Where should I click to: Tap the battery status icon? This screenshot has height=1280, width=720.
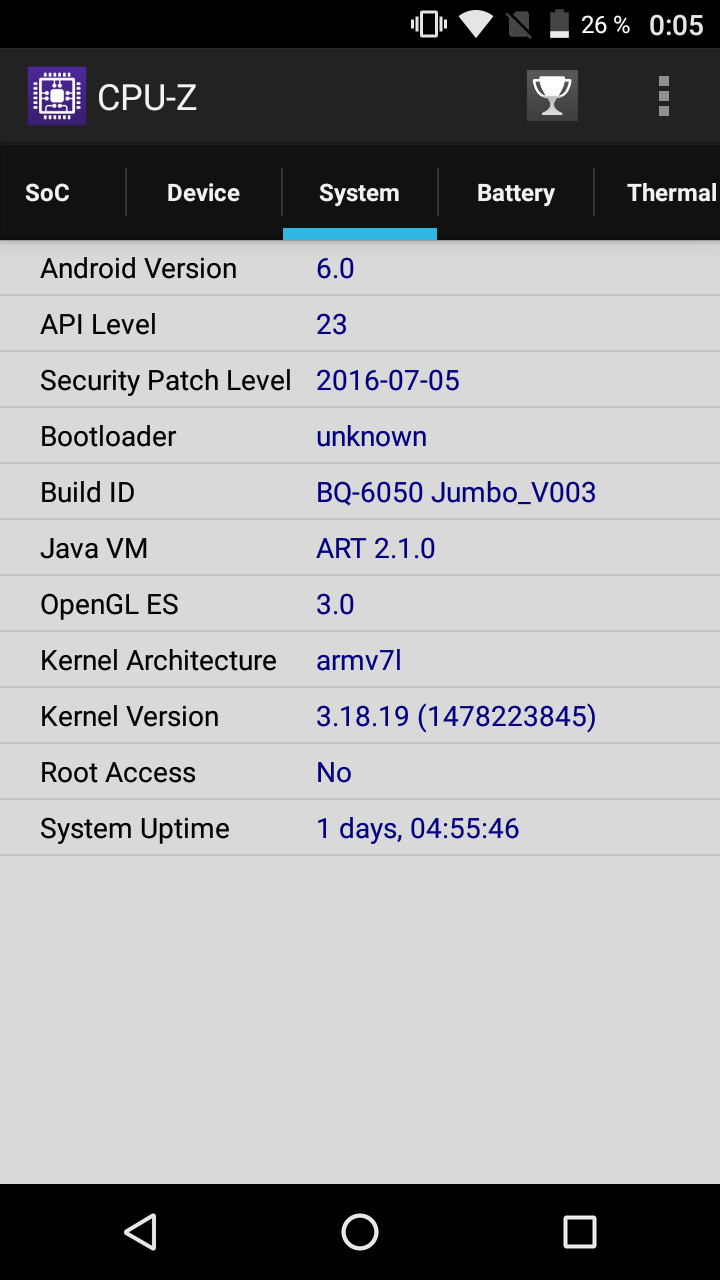[560, 24]
